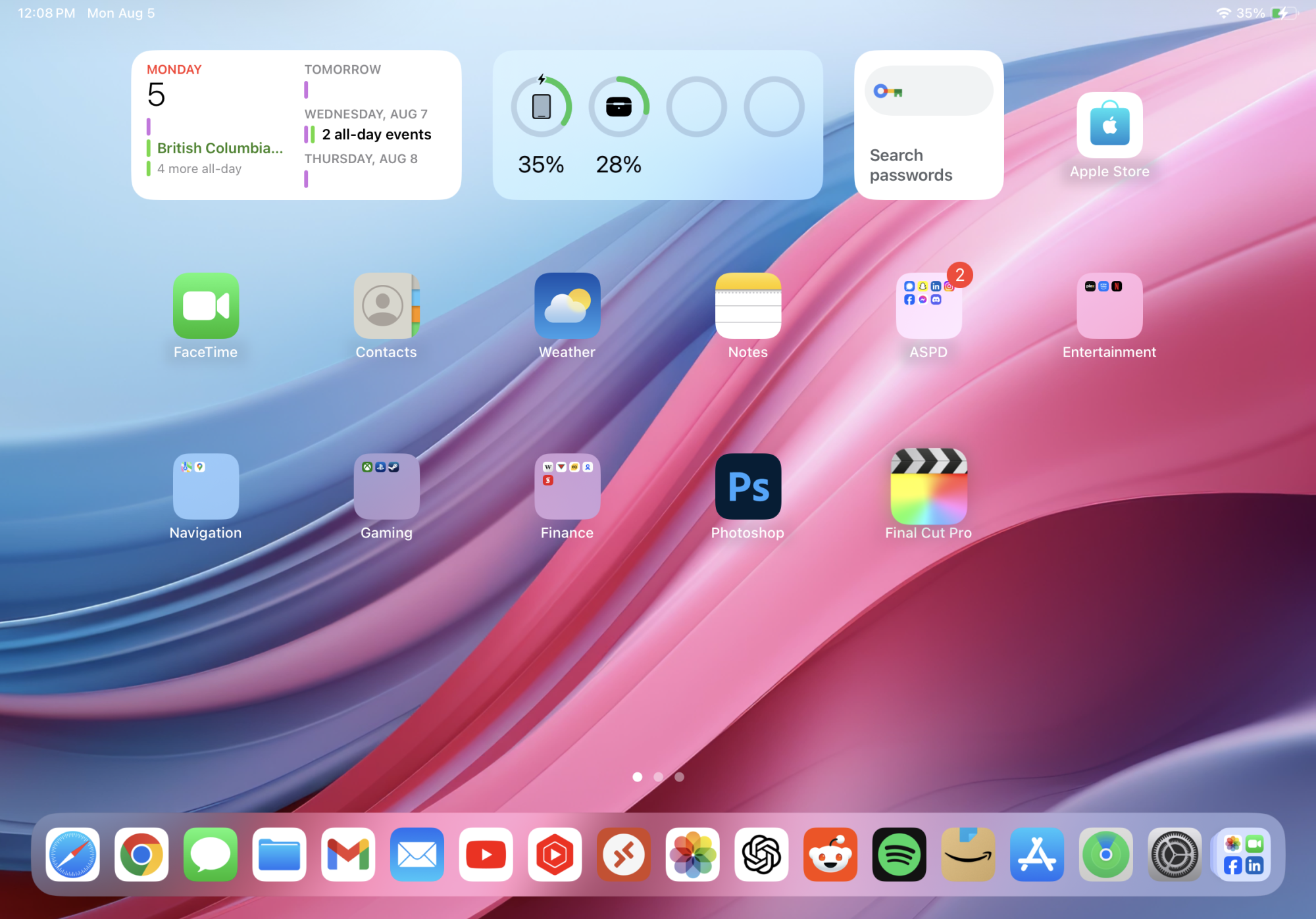The image size is (1316, 919).
Task: Tap the Spotify icon in dock
Action: [x=899, y=855]
